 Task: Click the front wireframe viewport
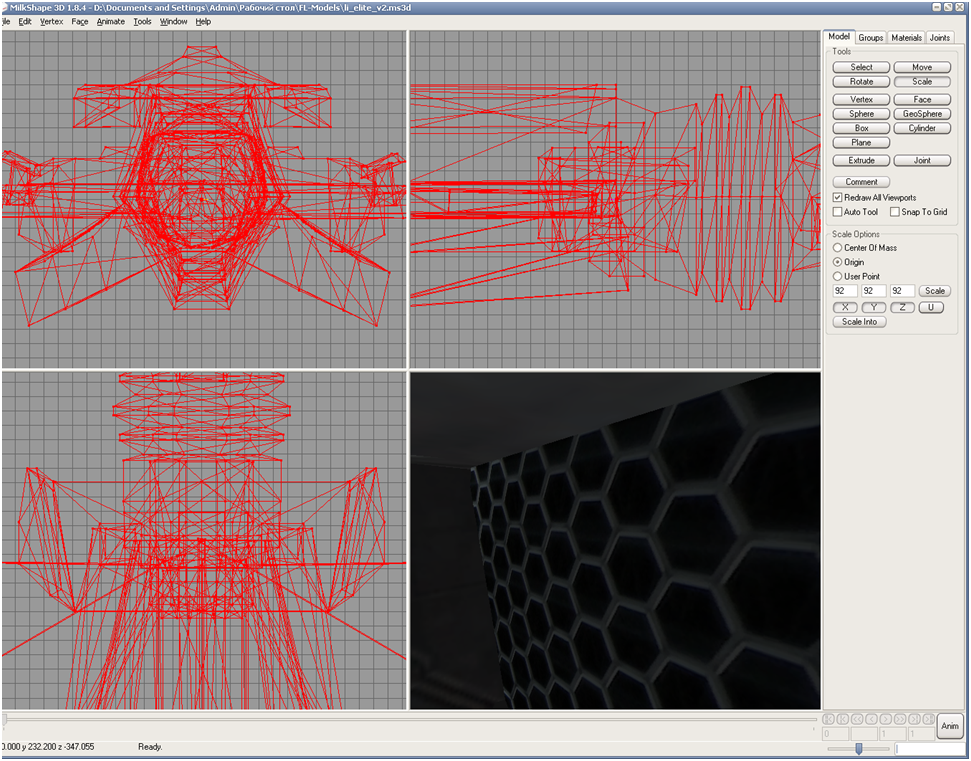204,199
